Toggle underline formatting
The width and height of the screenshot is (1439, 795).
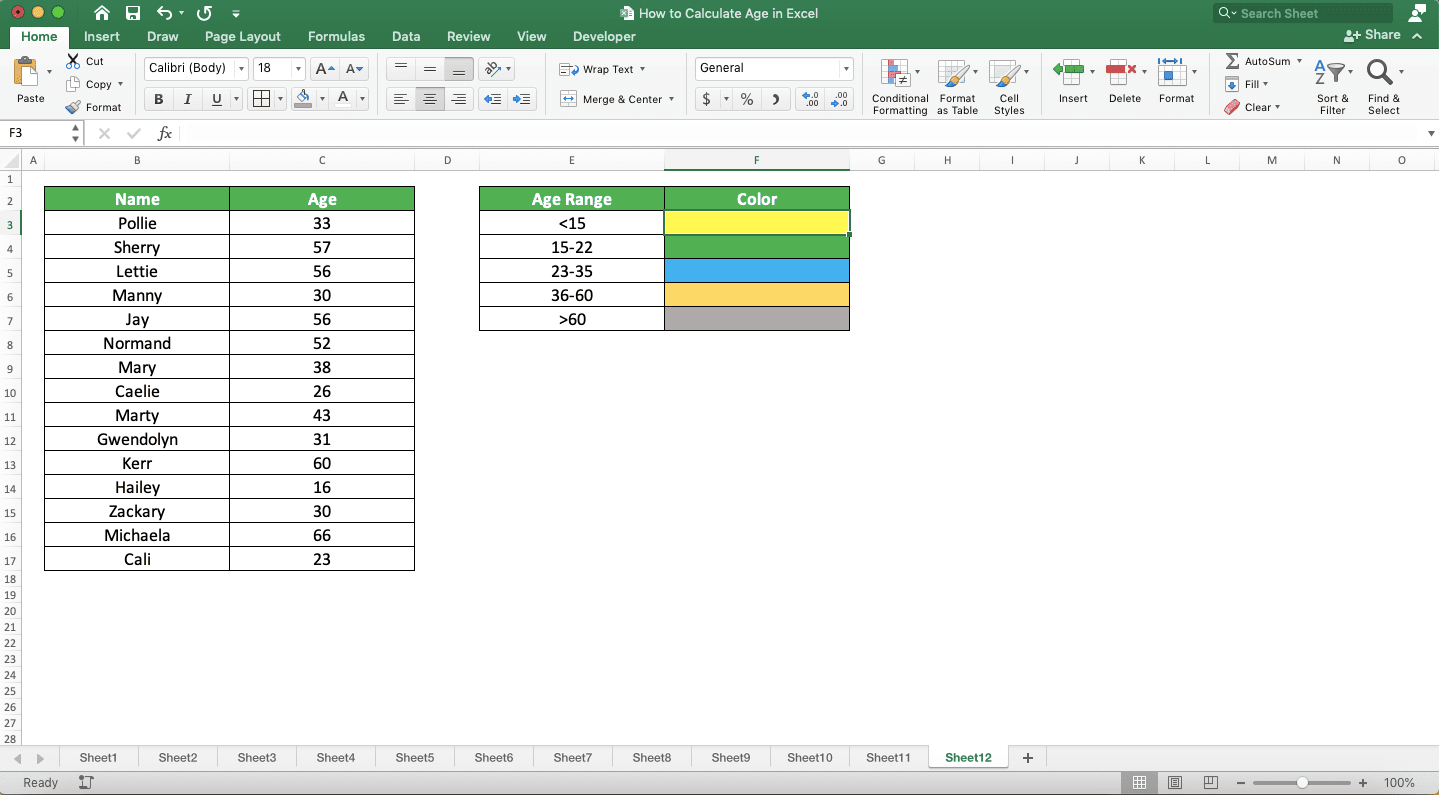click(214, 98)
